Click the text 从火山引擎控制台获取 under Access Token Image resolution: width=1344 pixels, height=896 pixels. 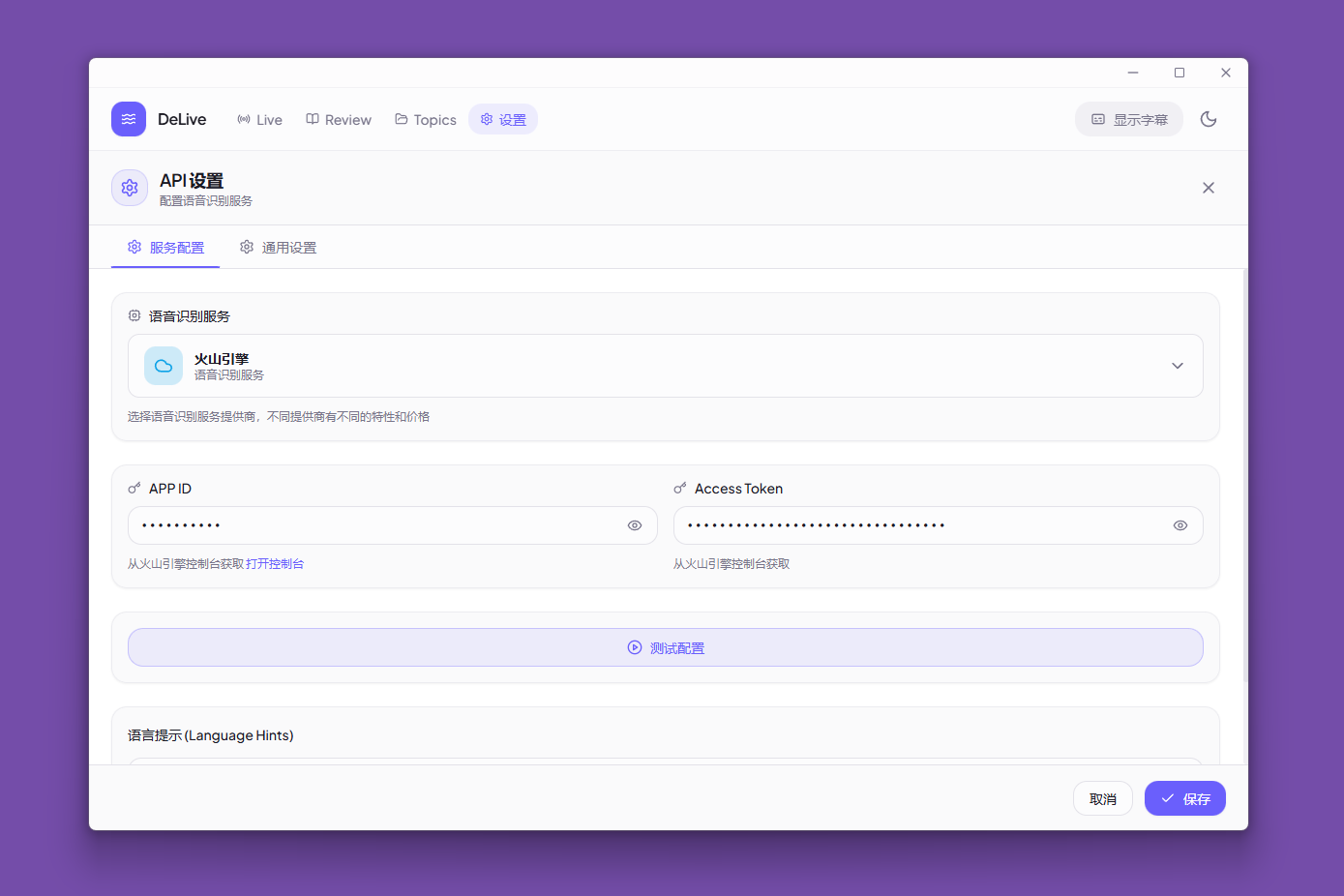[x=732, y=564]
